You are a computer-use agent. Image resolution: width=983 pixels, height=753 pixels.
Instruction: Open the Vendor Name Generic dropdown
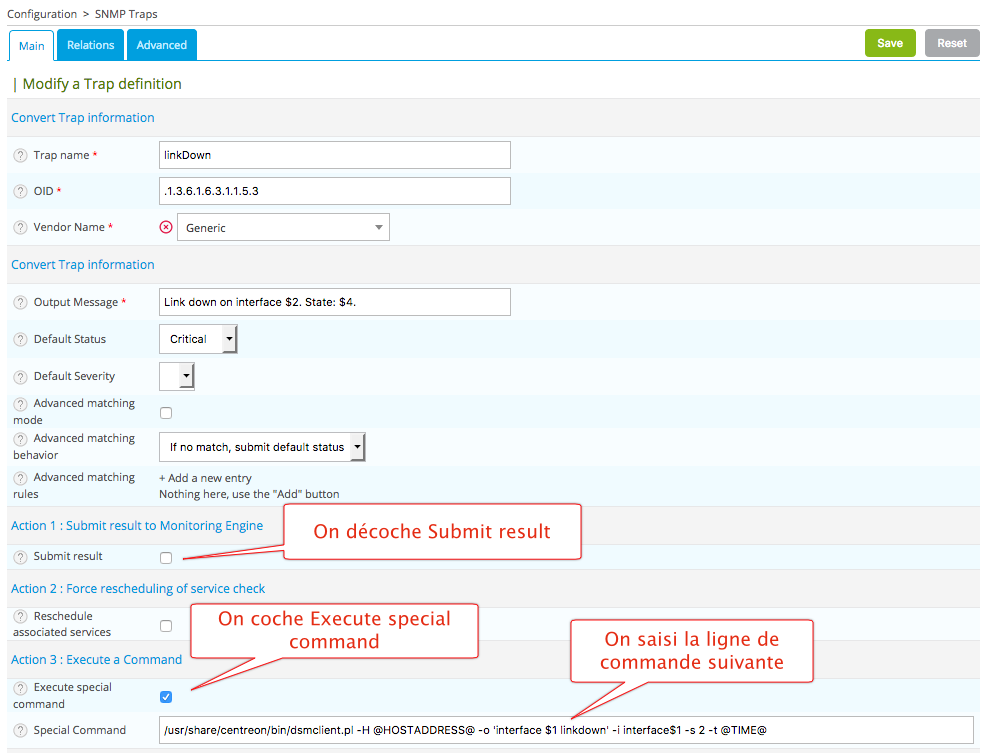(283, 228)
